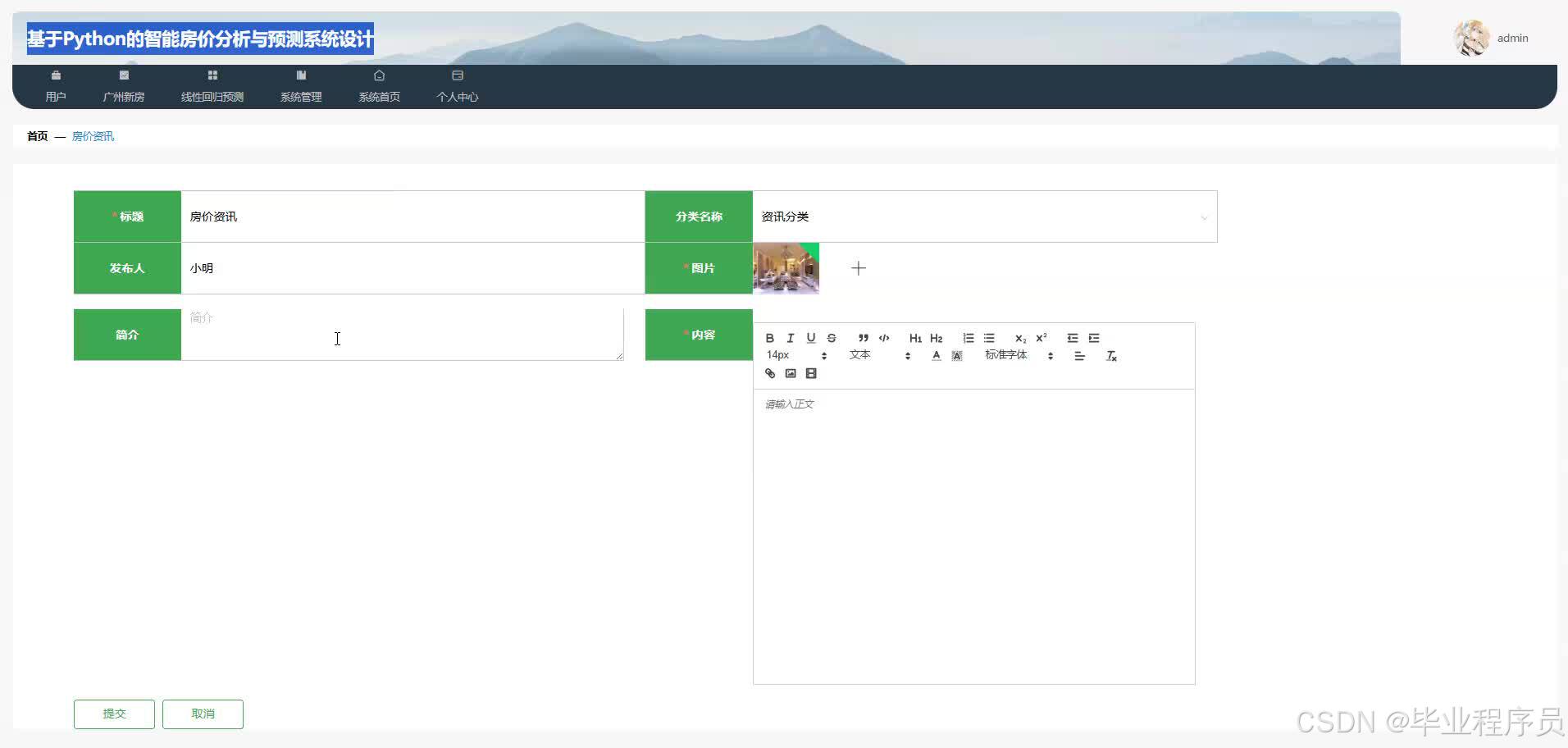Clear text formatting in editor

[x=1111, y=356]
